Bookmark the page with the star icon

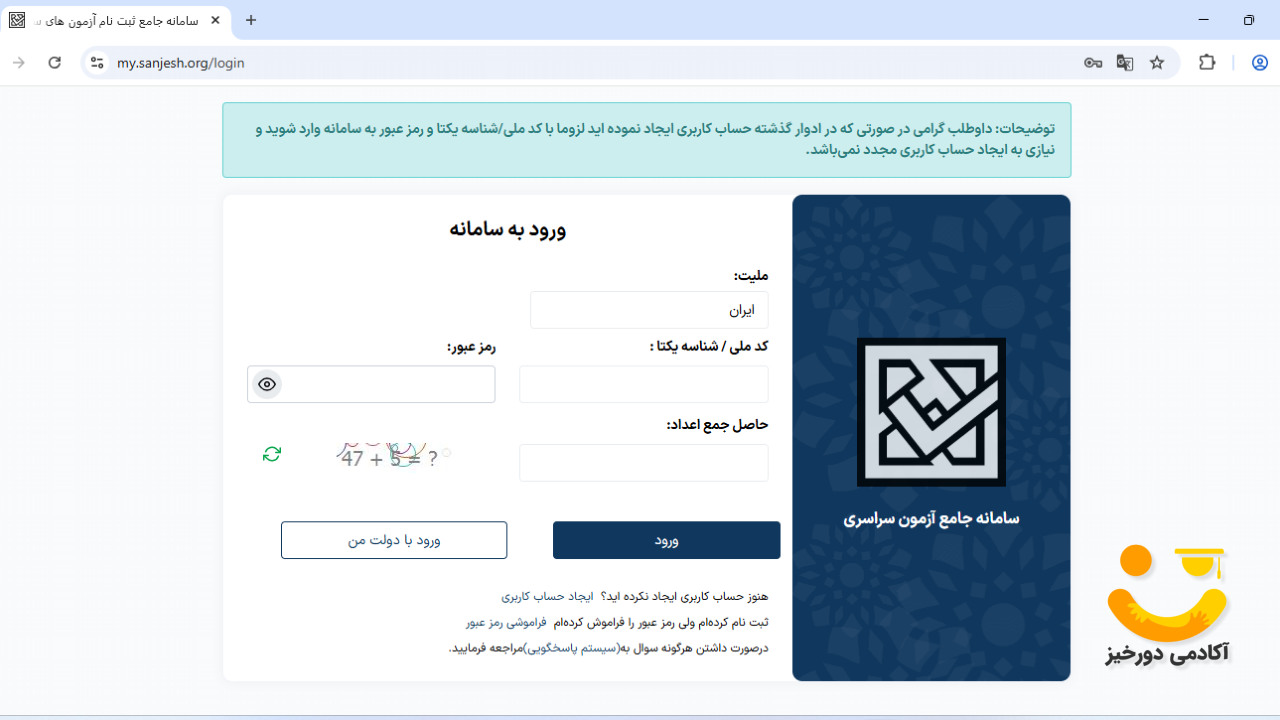(x=1157, y=62)
